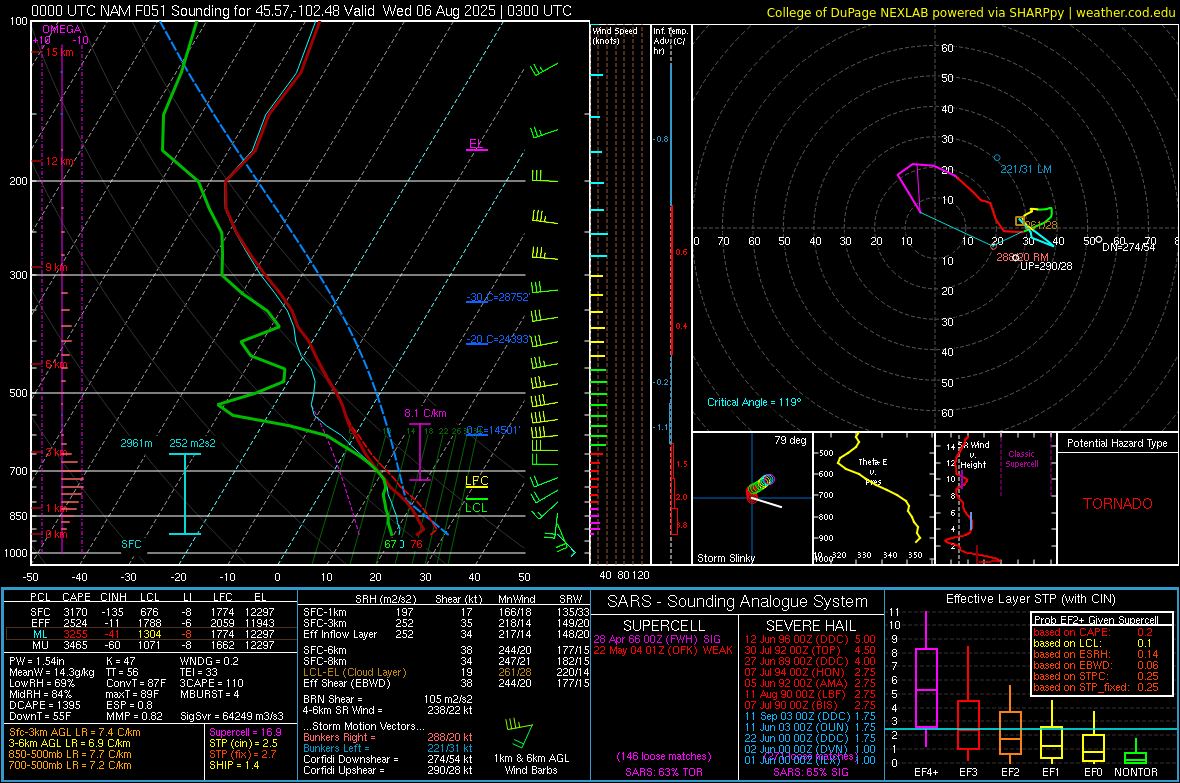
Task: Click the 8.1 C/km lapse rate label
Action: click(x=425, y=413)
